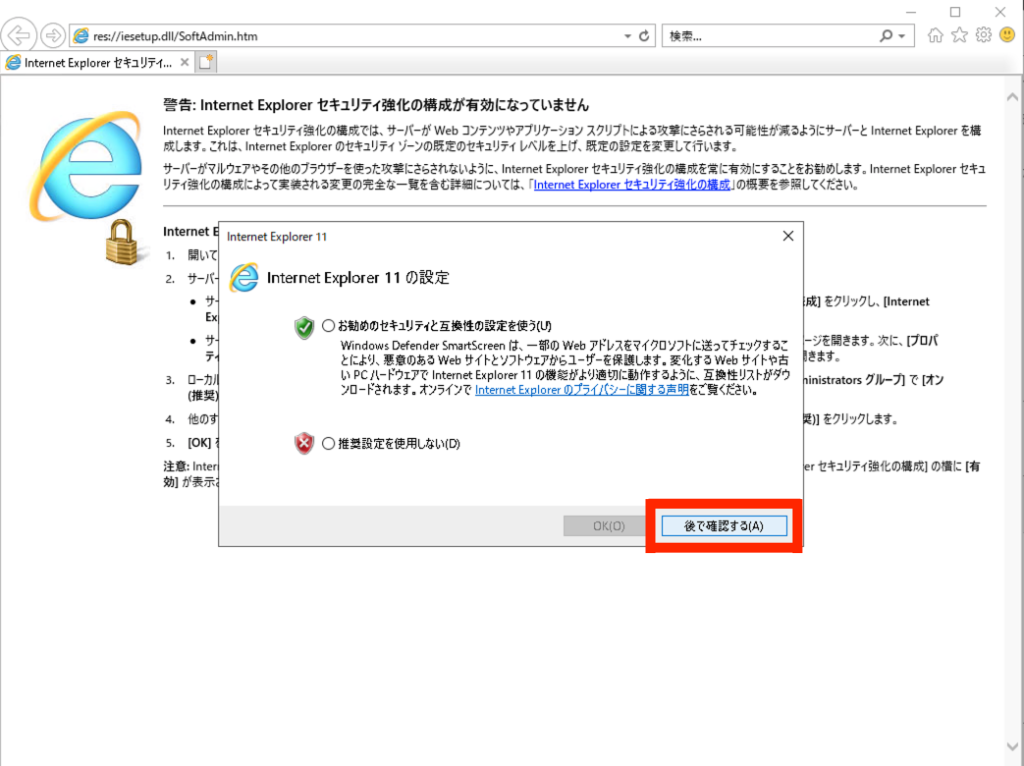Open the Home page via the house icon
The width and height of the screenshot is (1024, 766).
[936, 35]
